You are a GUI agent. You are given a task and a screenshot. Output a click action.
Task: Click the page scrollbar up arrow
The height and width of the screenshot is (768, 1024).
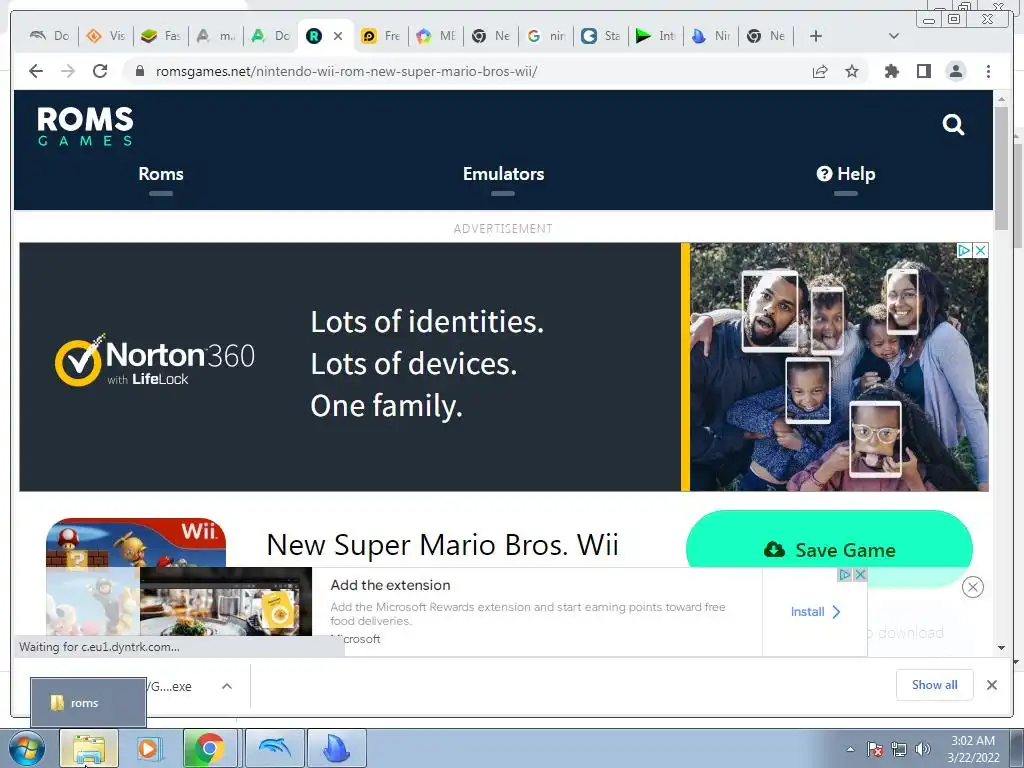pos(1001,99)
